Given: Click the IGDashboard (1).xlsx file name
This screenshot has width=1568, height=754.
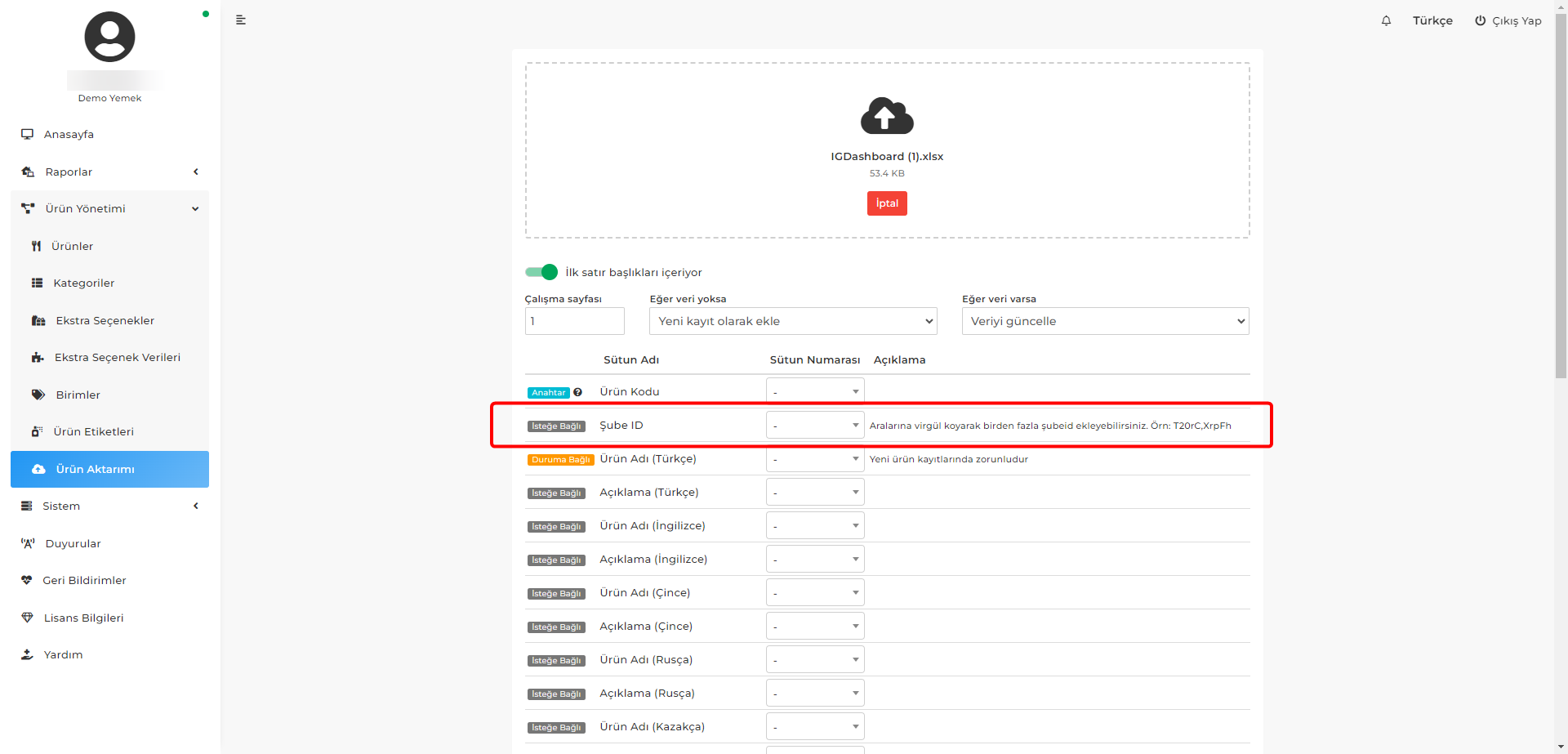Looking at the screenshot, I should coord(887,156).
